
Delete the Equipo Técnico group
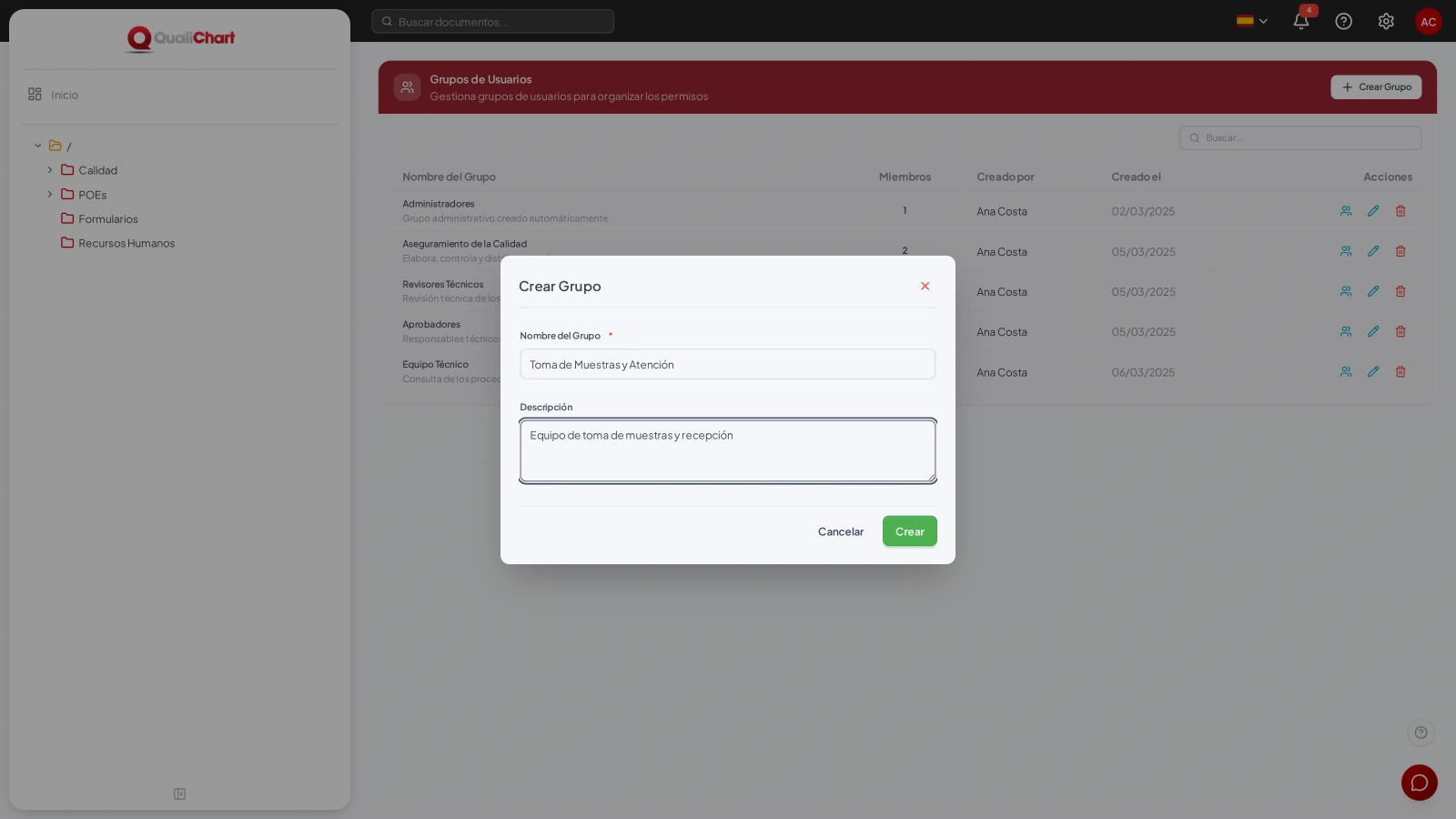point(1400,371)
